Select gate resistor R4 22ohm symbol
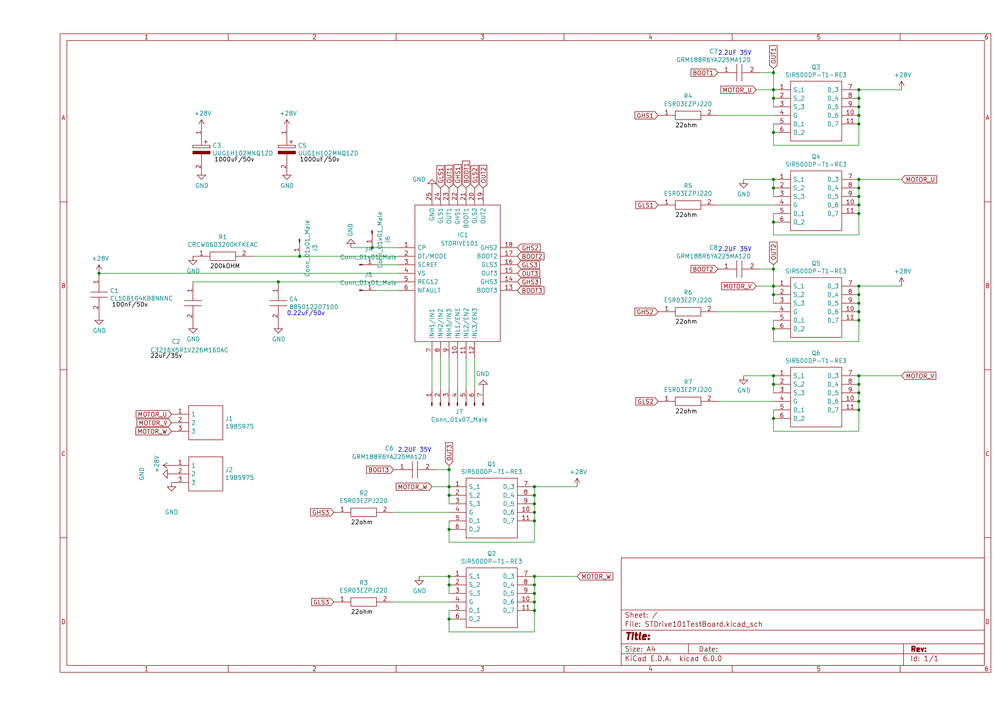The width and height of the screenshot is (998, 706). 687,116
